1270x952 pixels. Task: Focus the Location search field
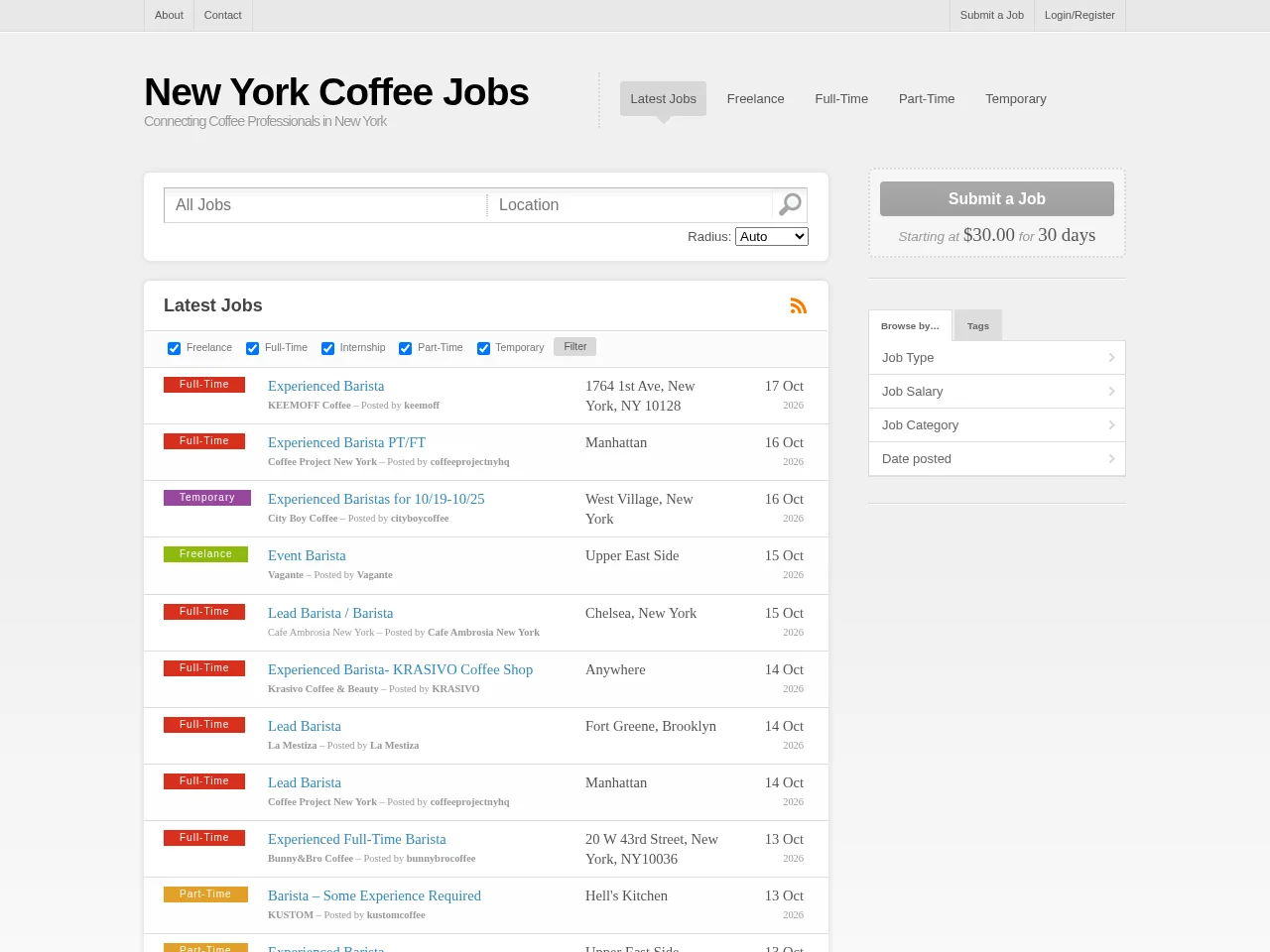[x=630, y=205]
